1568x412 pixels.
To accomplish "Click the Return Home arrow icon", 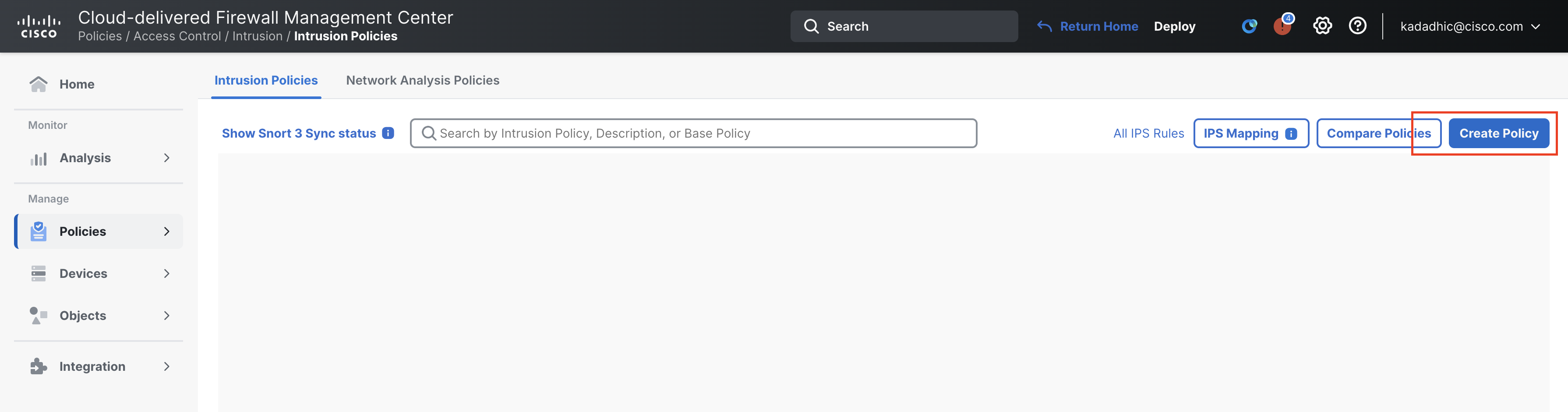I will click(1044, 26).
